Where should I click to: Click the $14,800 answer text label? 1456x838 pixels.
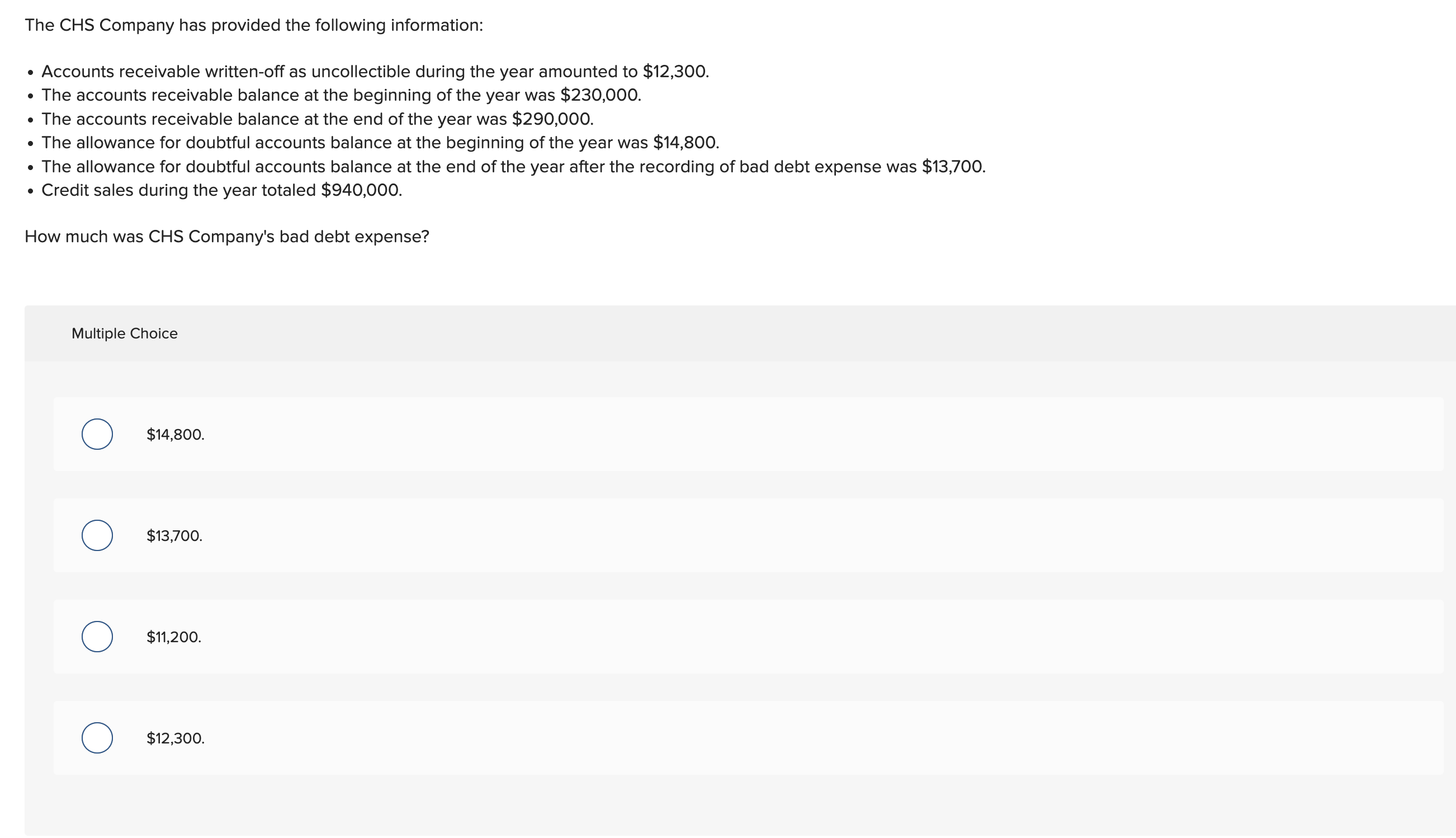174,435
